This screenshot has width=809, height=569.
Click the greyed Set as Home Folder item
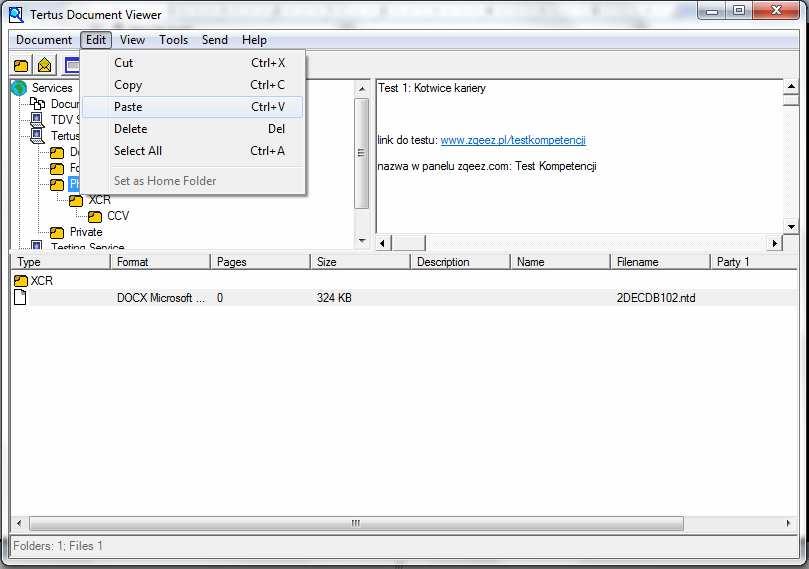point(193,181)
